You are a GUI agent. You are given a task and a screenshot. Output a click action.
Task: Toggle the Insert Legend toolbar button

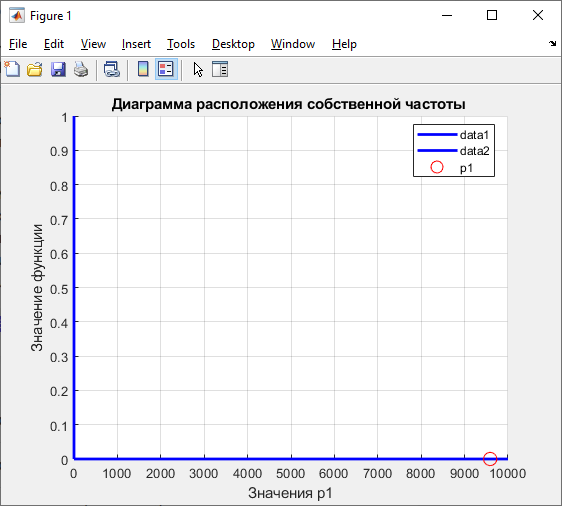click(x=166, y=69)
